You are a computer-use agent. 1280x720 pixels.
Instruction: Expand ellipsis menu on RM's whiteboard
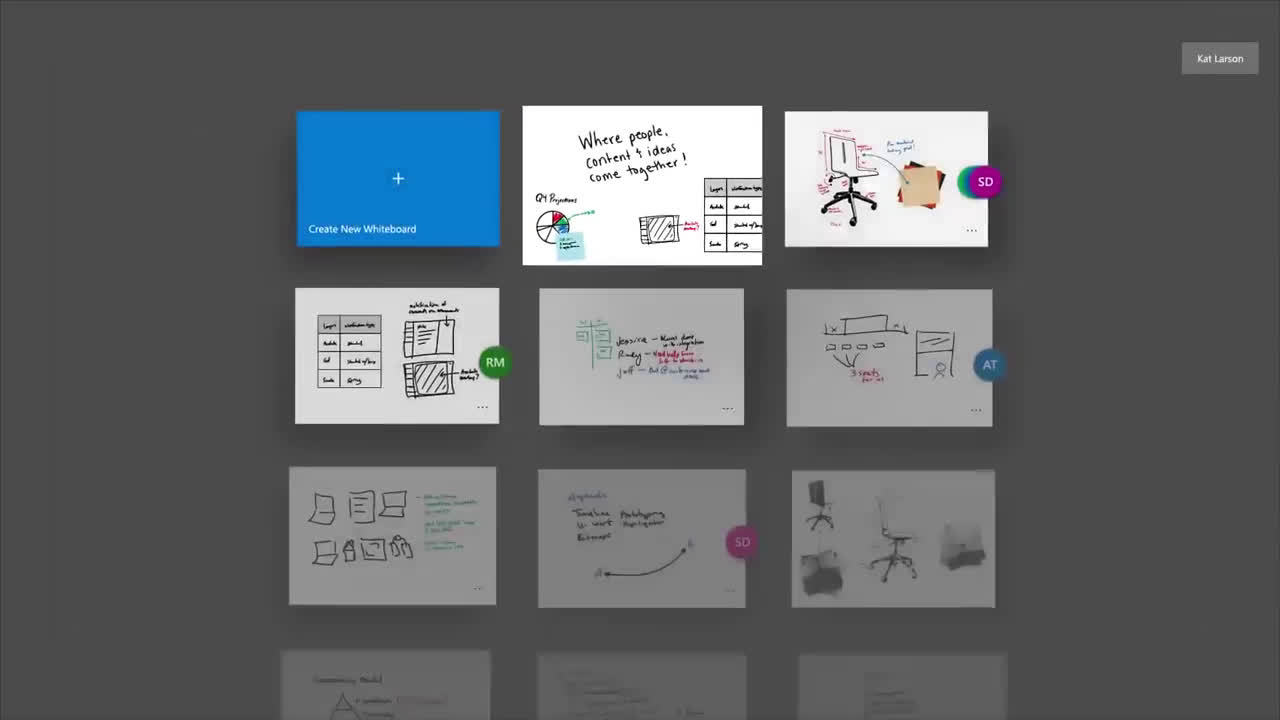tap(482, 407)
